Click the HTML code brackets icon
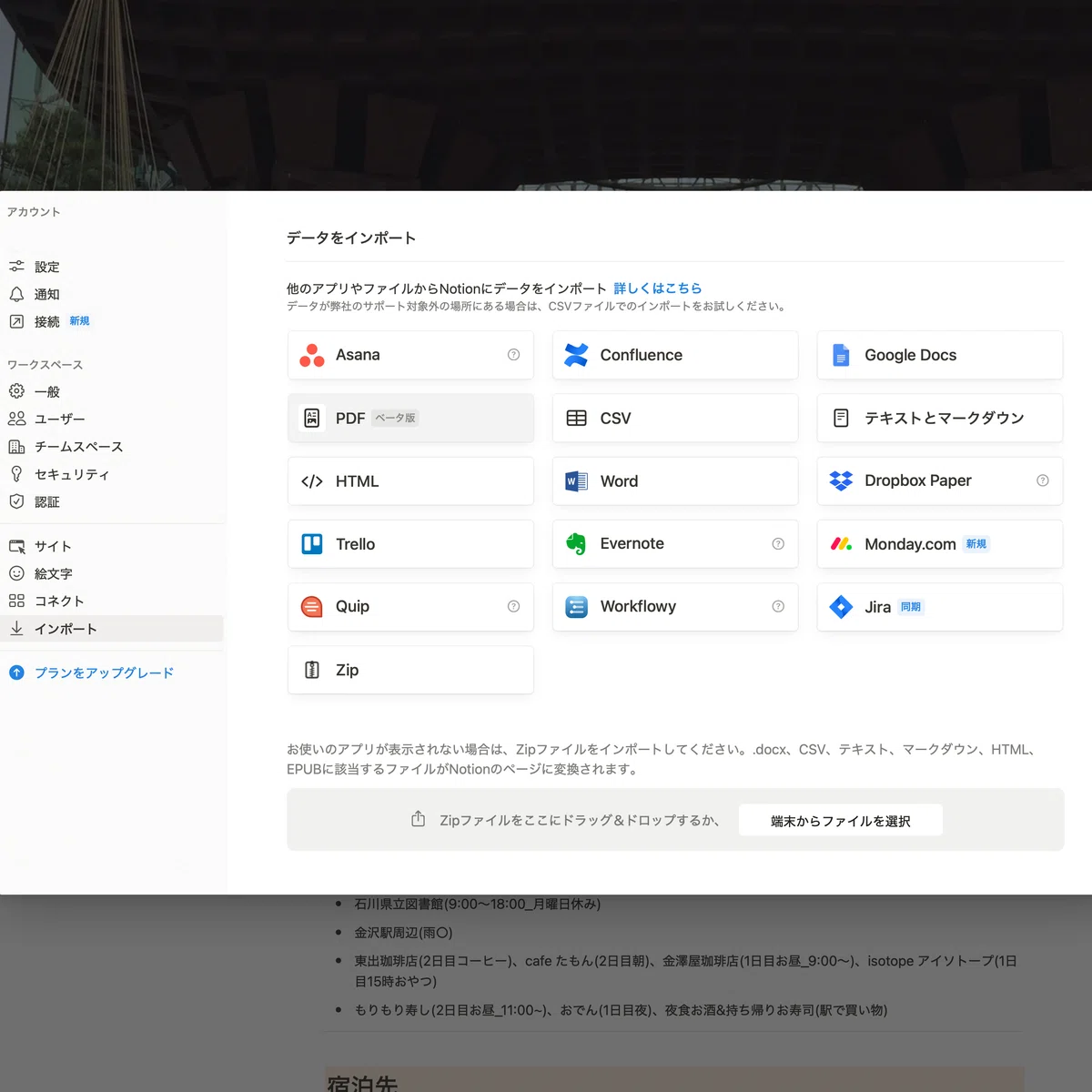This screenshot has width=1092, height=1092. click(312, 481)
